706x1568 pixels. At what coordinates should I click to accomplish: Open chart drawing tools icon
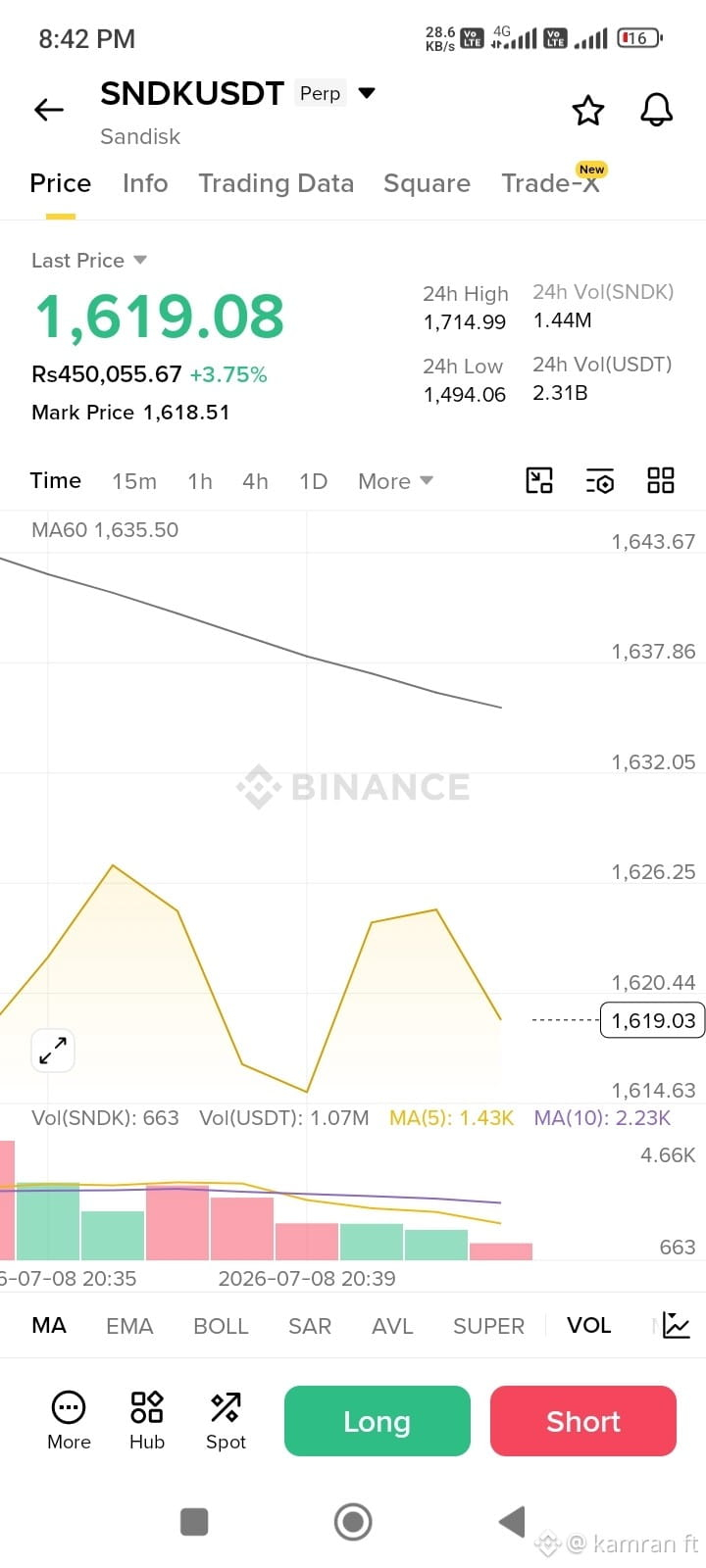539,480
